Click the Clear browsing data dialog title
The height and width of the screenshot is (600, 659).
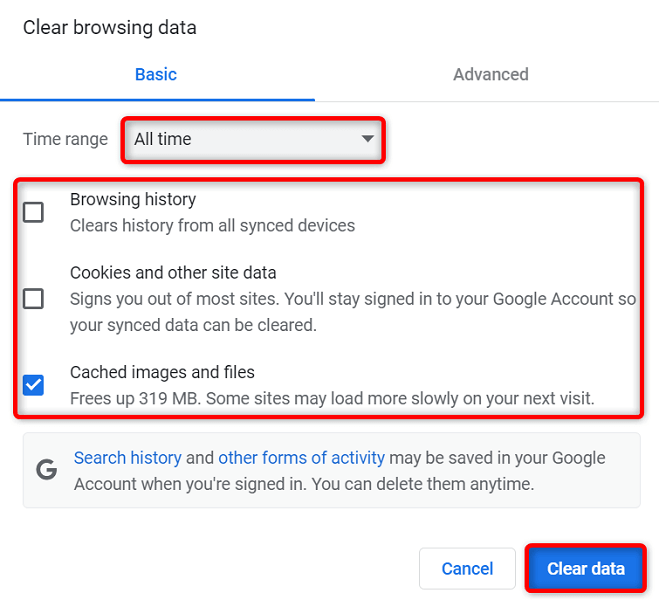110,27
